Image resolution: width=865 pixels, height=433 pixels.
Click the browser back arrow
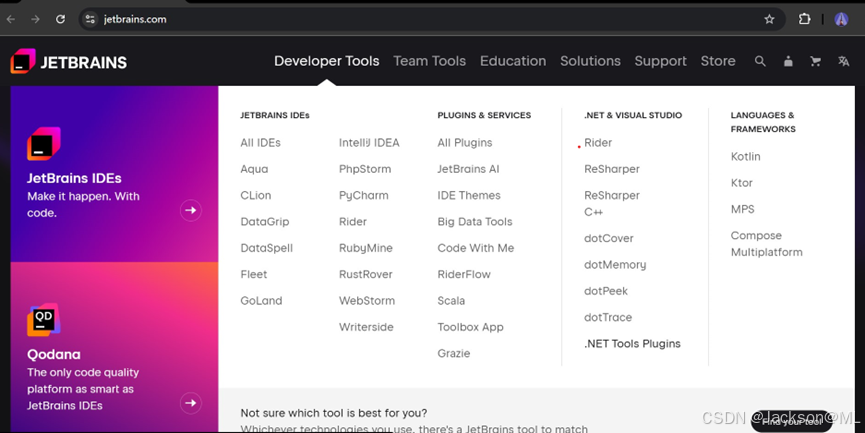click(11, 19)
